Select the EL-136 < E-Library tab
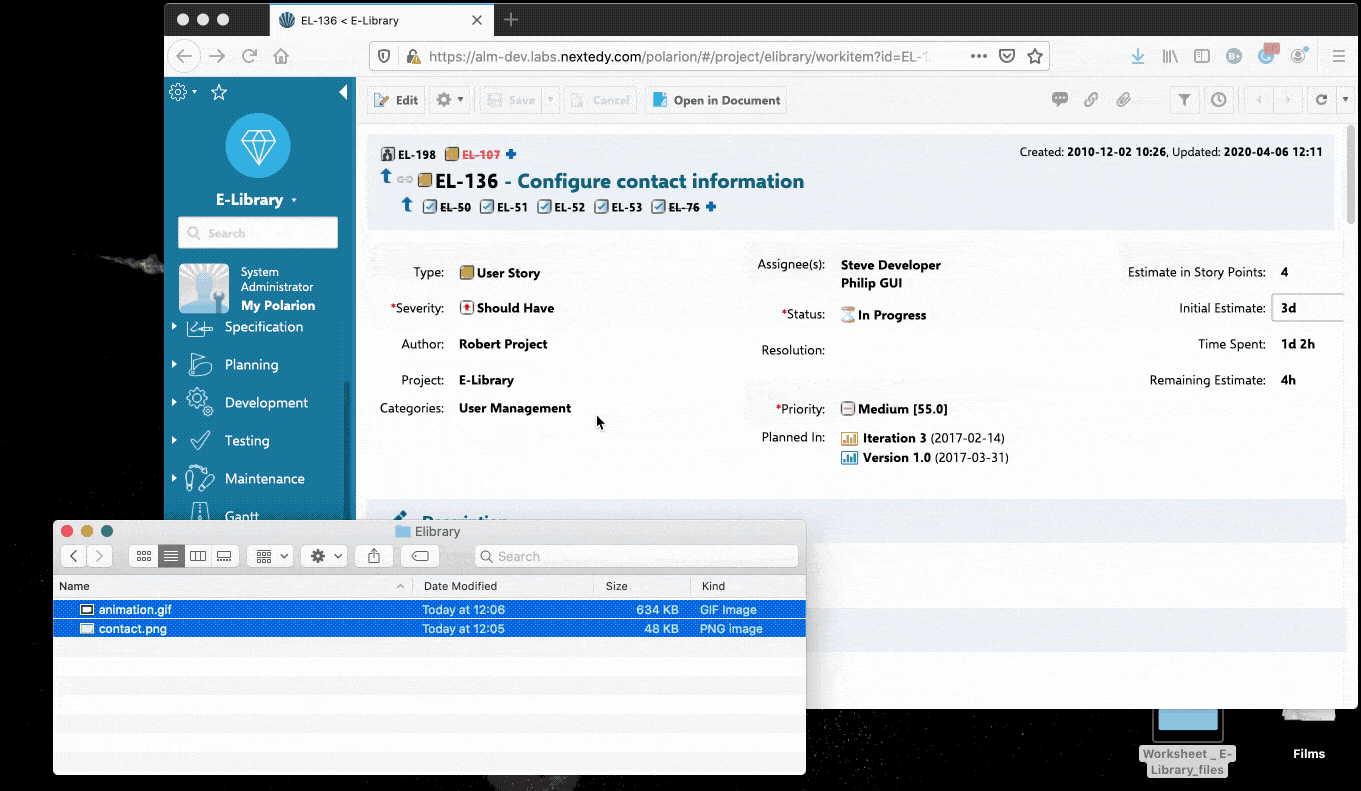Viewport: 1361px width, 791px height. click(x=380, y=20)
